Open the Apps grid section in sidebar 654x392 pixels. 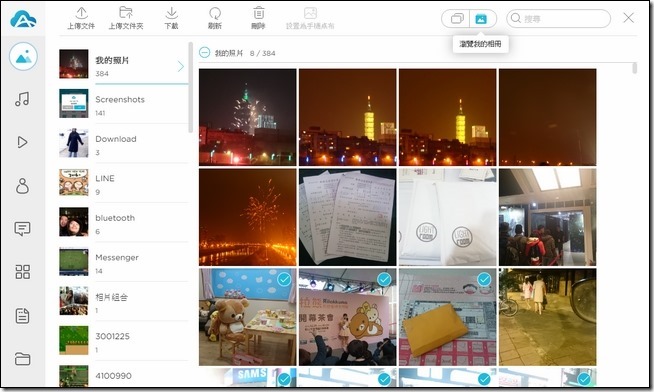(23, 272)
